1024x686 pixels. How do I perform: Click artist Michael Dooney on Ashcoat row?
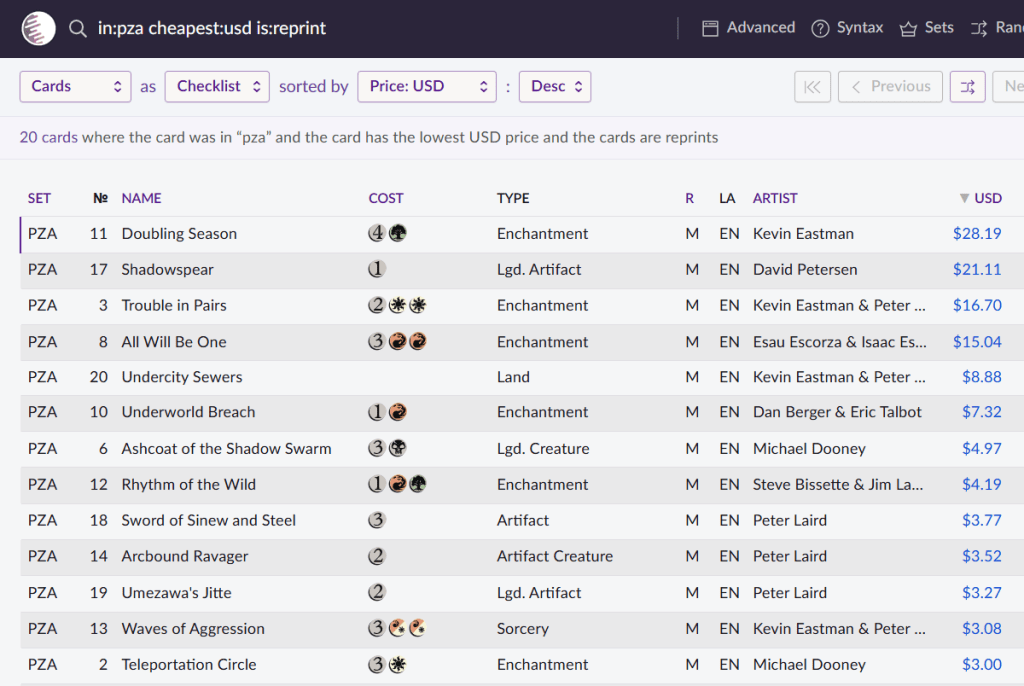coord(809,449)
